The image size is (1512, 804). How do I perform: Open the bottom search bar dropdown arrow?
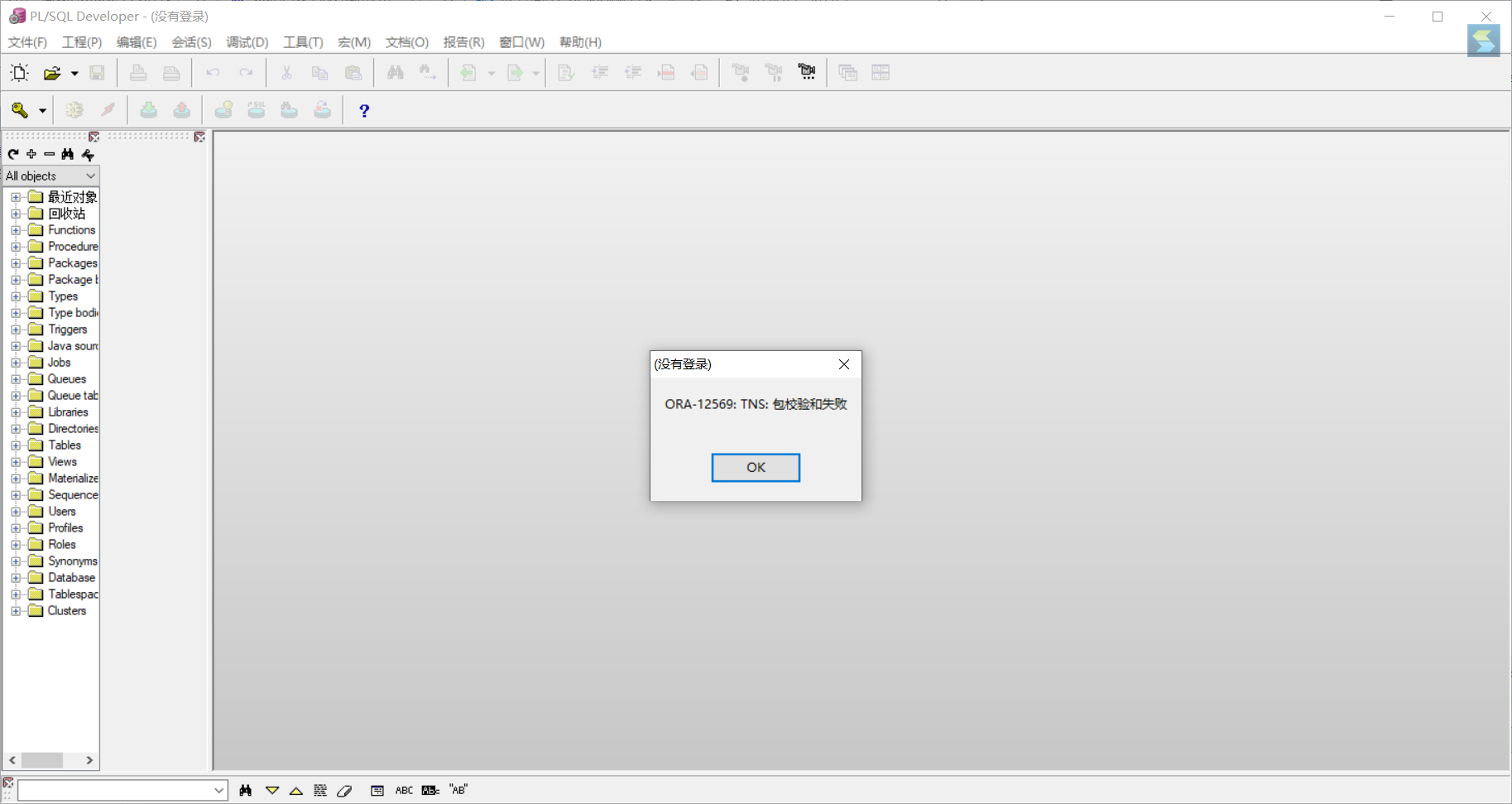pyautogui.click(x=219, y=791)
